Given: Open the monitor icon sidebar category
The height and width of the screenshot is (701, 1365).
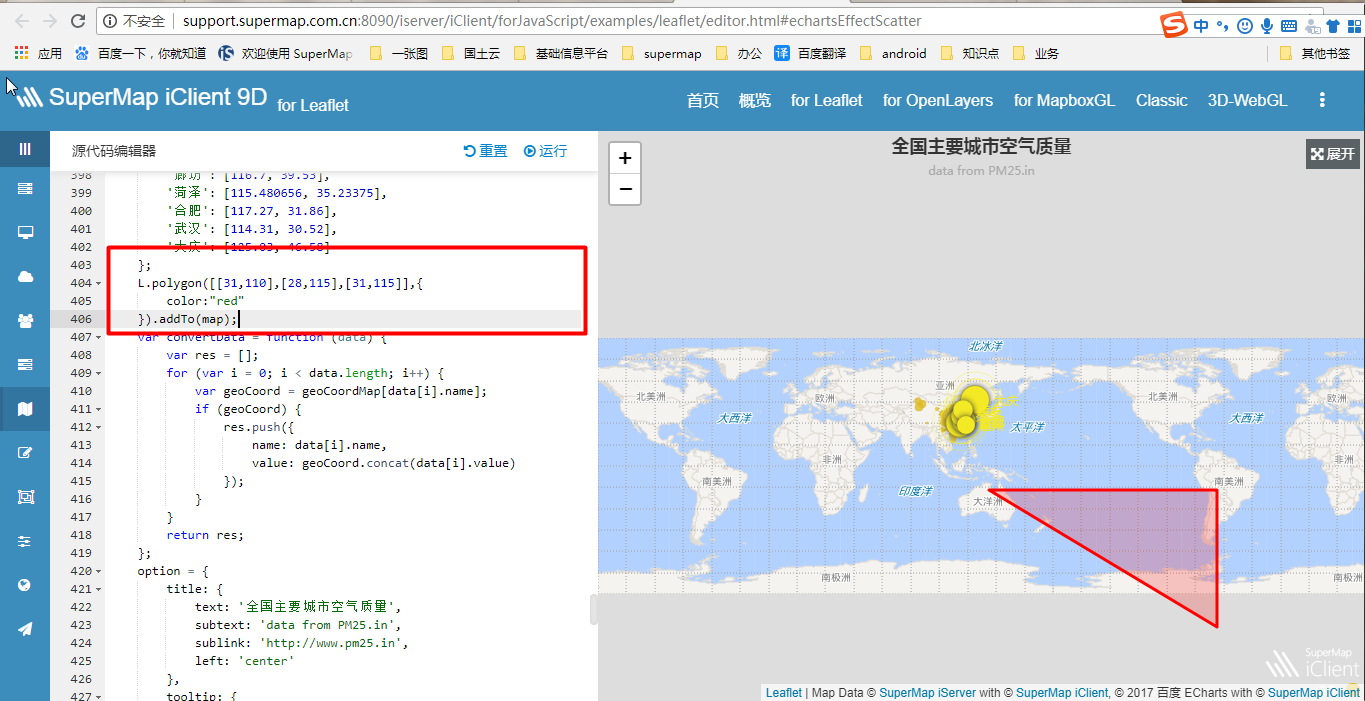Looking at the screenshot, I should (25, 232).
